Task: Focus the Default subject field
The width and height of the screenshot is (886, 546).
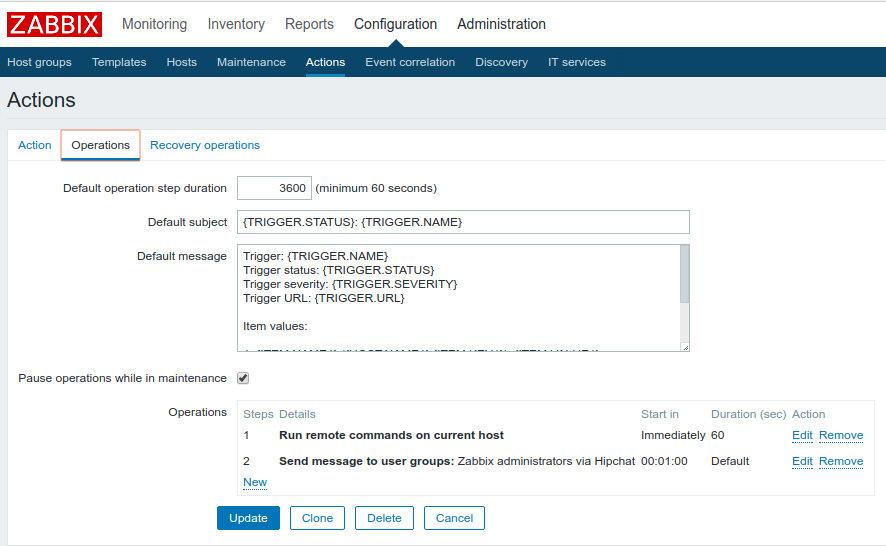Action: (x=463, y=222)
